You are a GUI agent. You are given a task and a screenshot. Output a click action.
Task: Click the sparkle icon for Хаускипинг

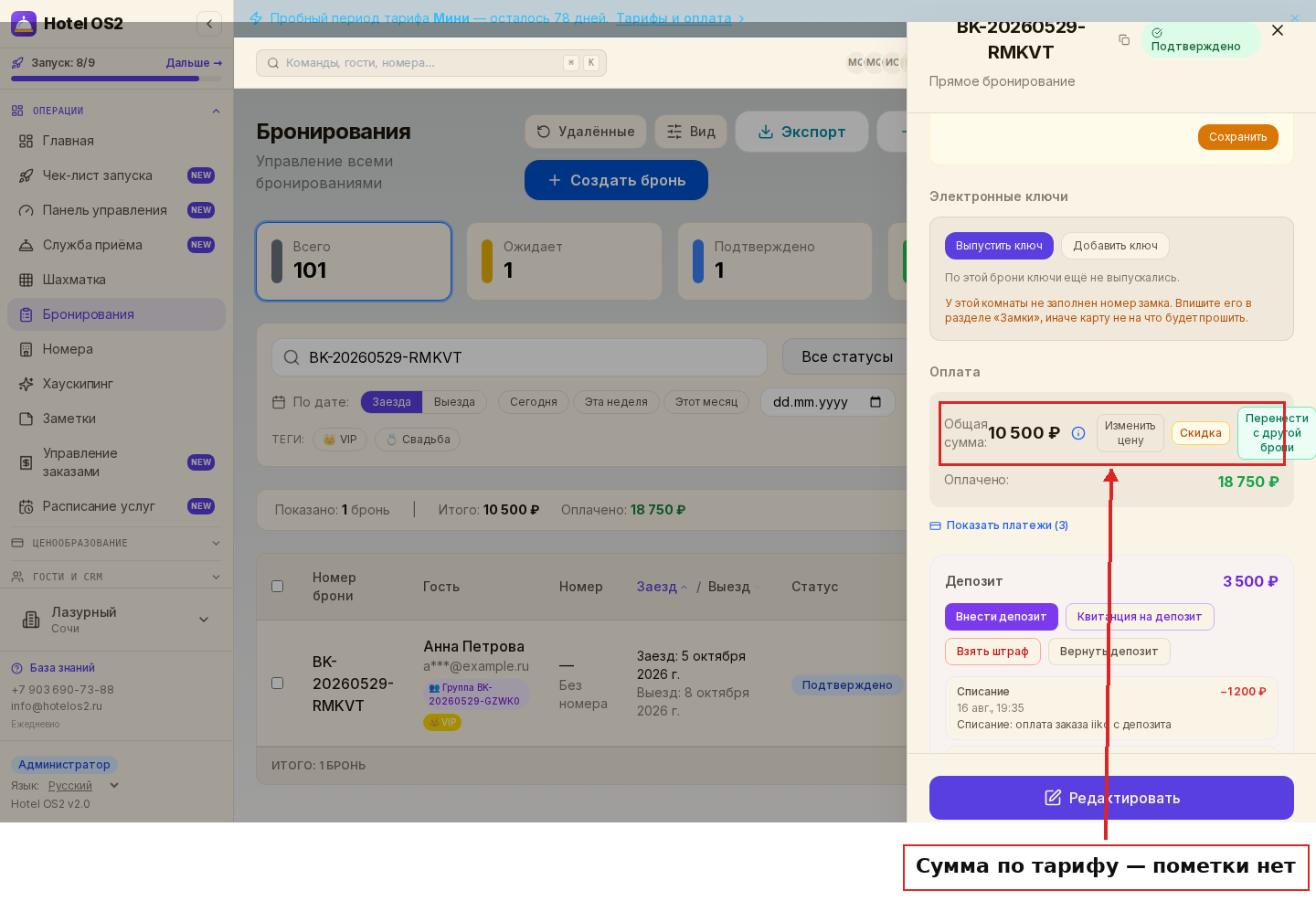pos(27,384)
